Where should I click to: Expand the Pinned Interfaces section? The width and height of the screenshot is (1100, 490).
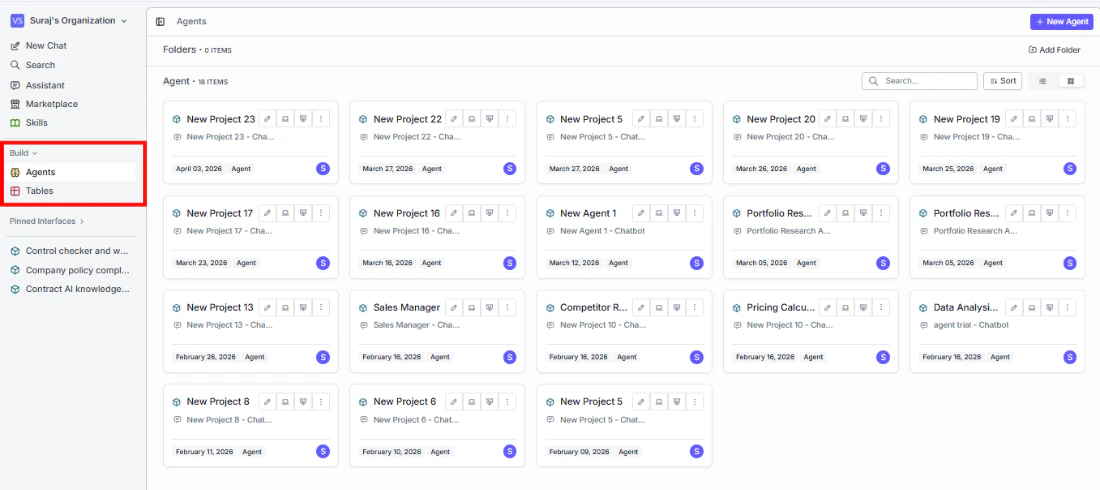[x=46, y=221]
